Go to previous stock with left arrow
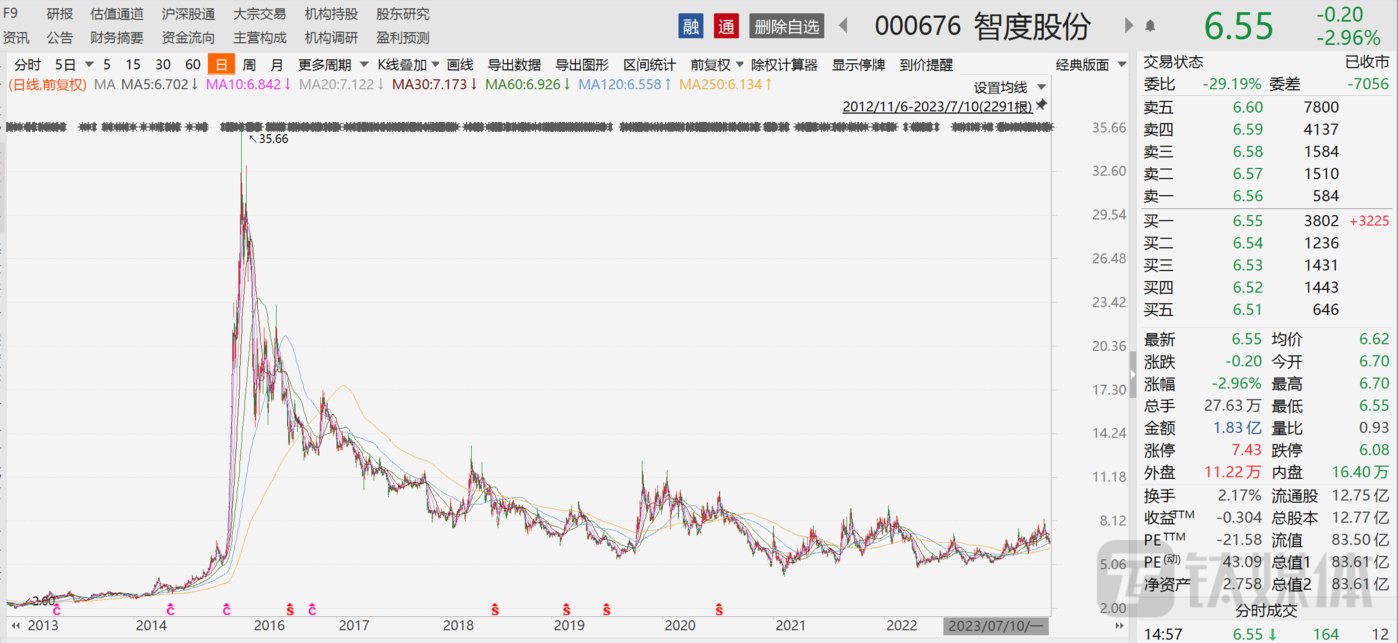1398x643 pixels. click(x=843, y=26)
